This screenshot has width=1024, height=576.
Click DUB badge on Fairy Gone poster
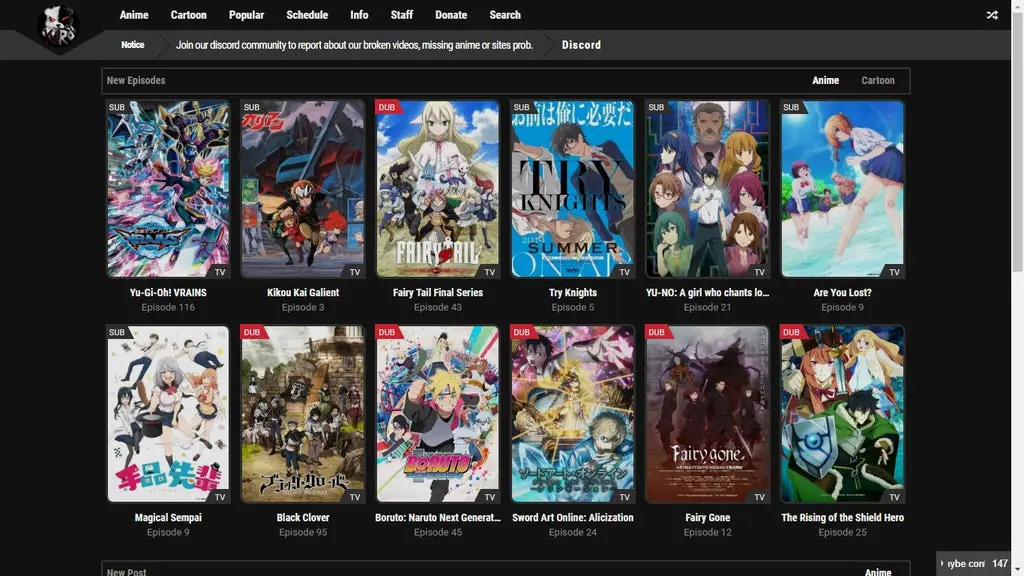(x=656, y=332)
